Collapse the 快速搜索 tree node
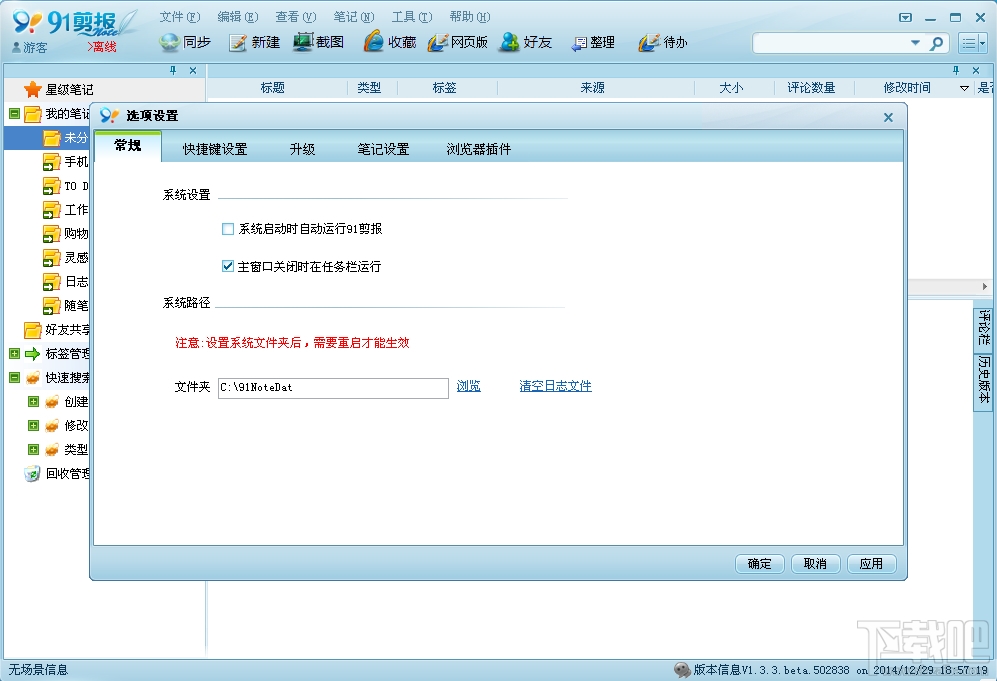The image size is (997, 681). point(15,378)
